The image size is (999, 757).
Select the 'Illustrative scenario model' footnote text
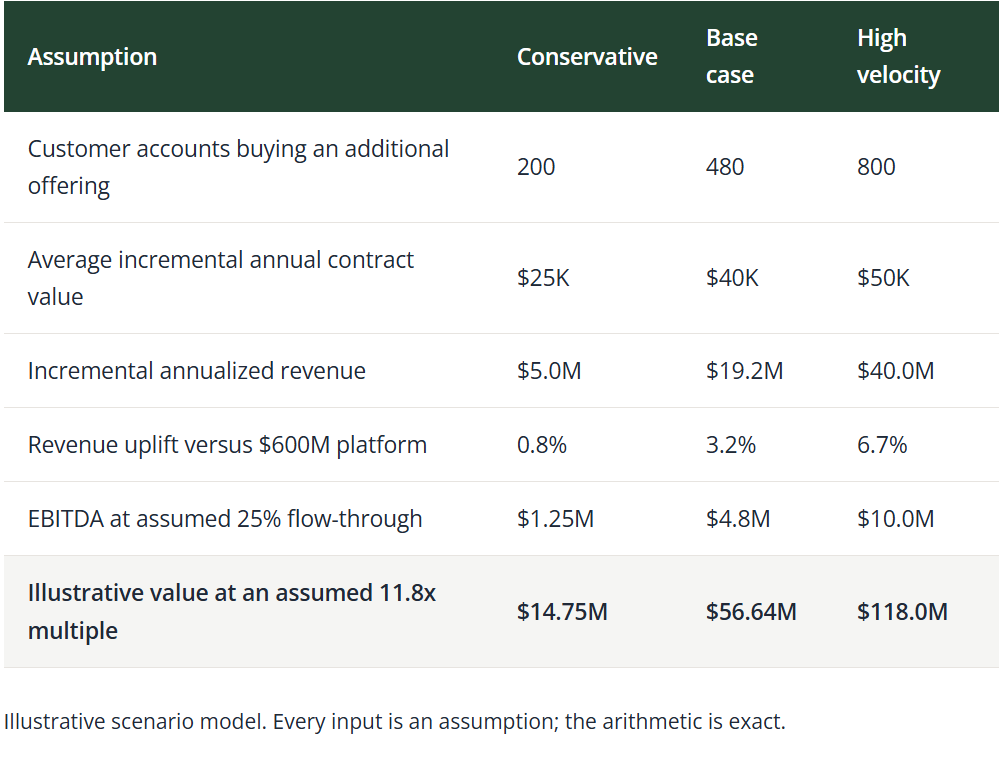[x=394, y=722]
